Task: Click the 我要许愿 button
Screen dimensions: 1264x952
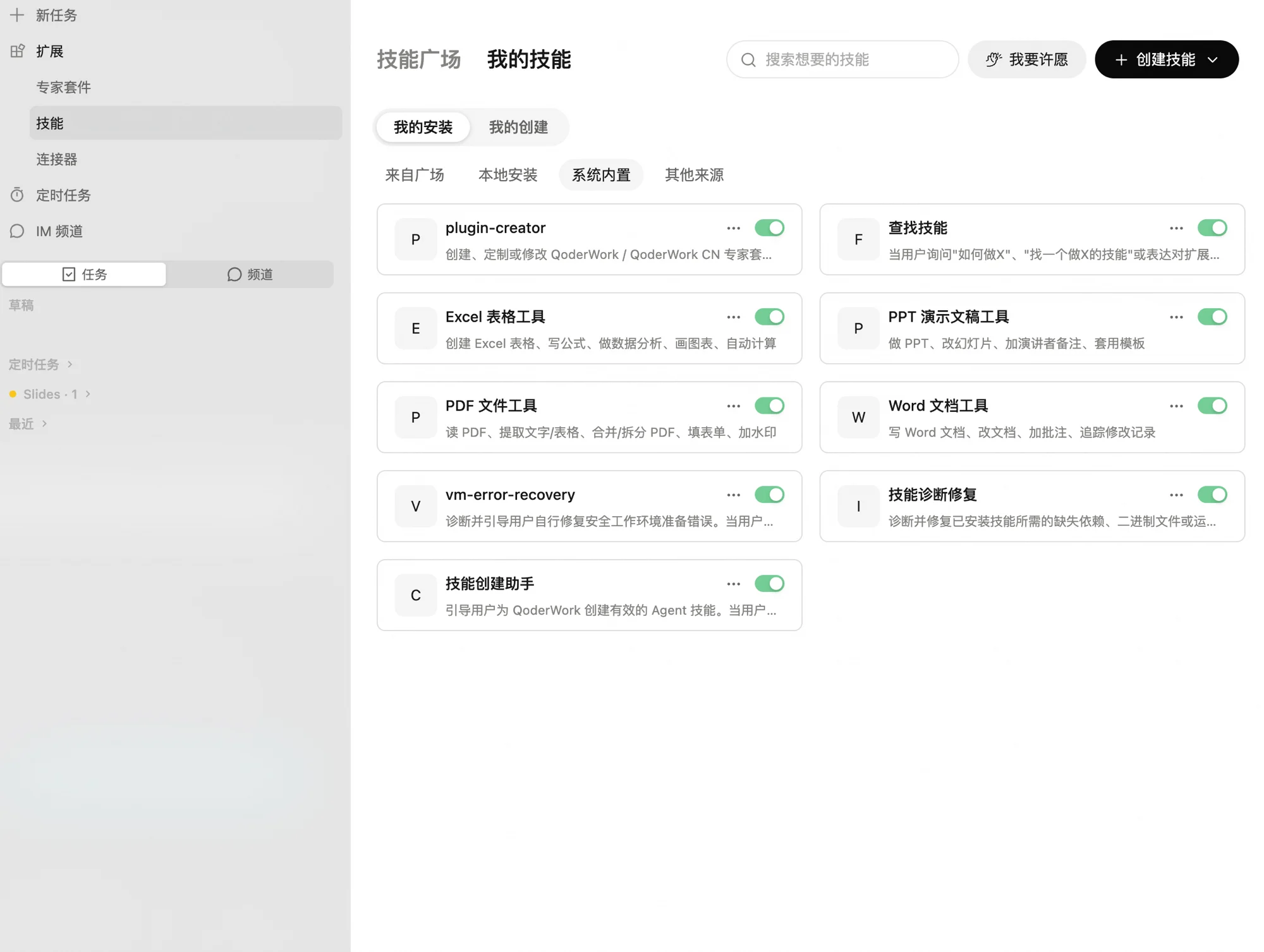Action: [x=1026, y=59]
